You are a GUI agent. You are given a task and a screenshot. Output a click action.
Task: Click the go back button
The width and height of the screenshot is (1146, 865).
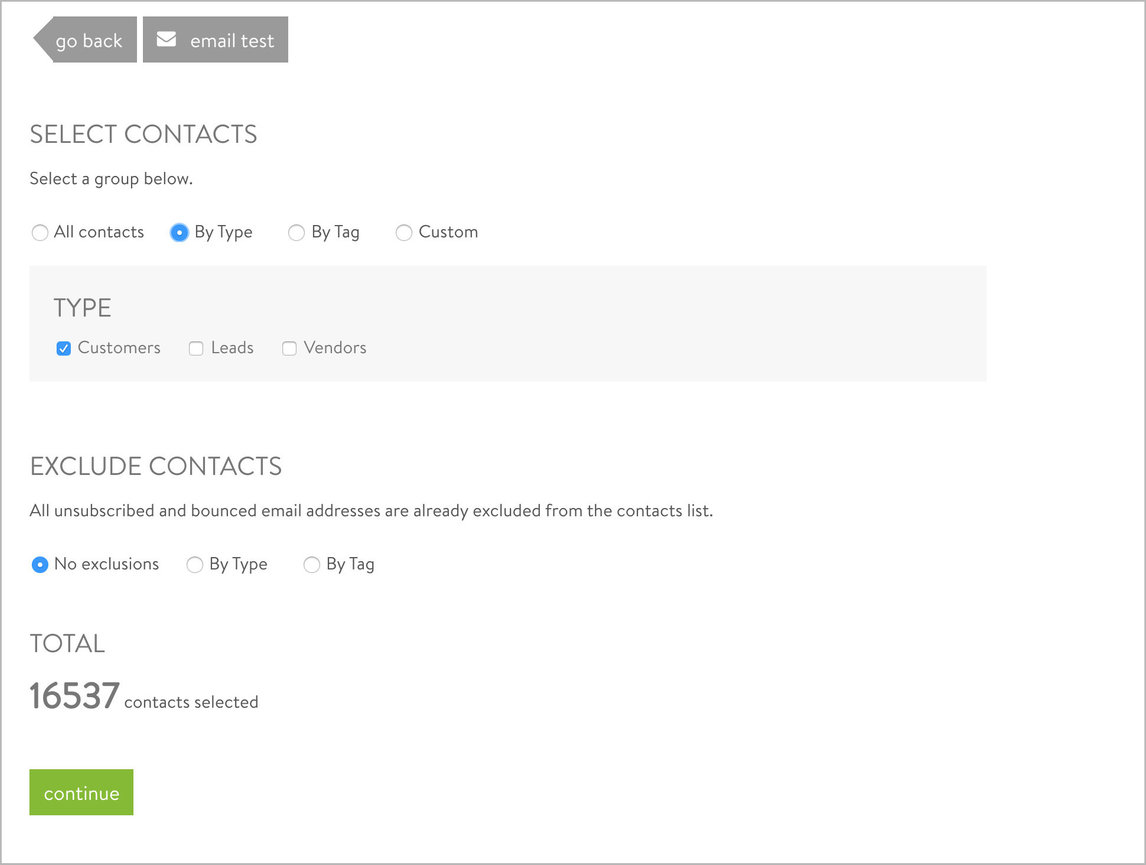coord(90,39)
